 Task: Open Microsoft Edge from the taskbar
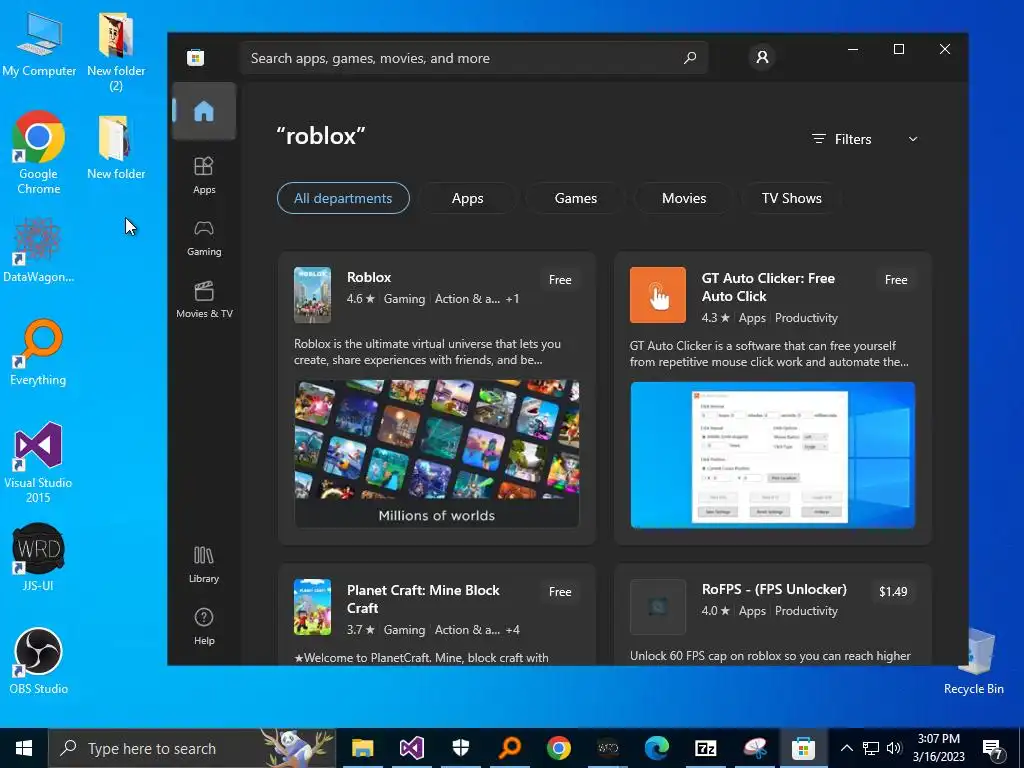point(656,748)
